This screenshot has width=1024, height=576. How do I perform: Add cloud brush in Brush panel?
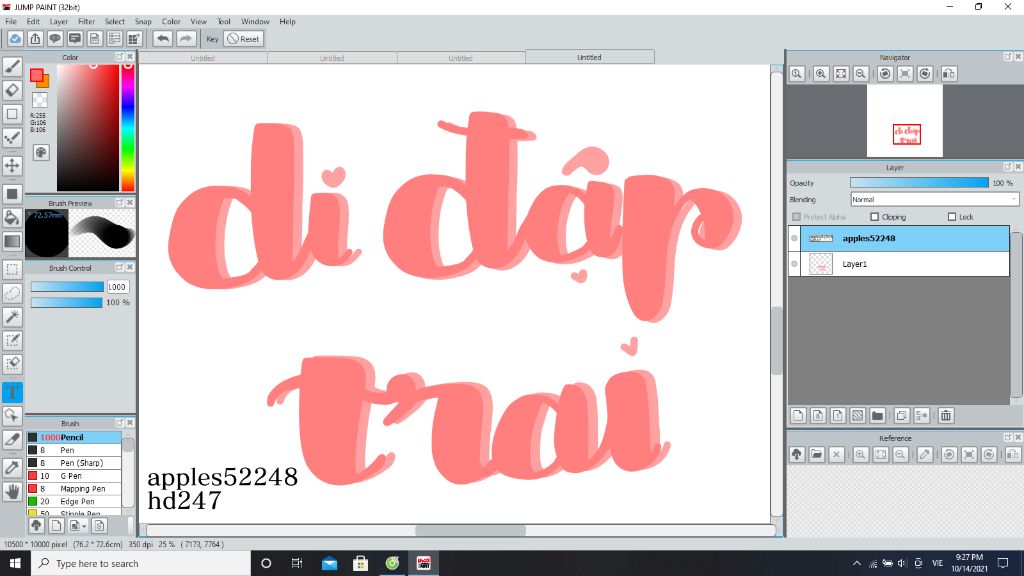pos(37,525)
